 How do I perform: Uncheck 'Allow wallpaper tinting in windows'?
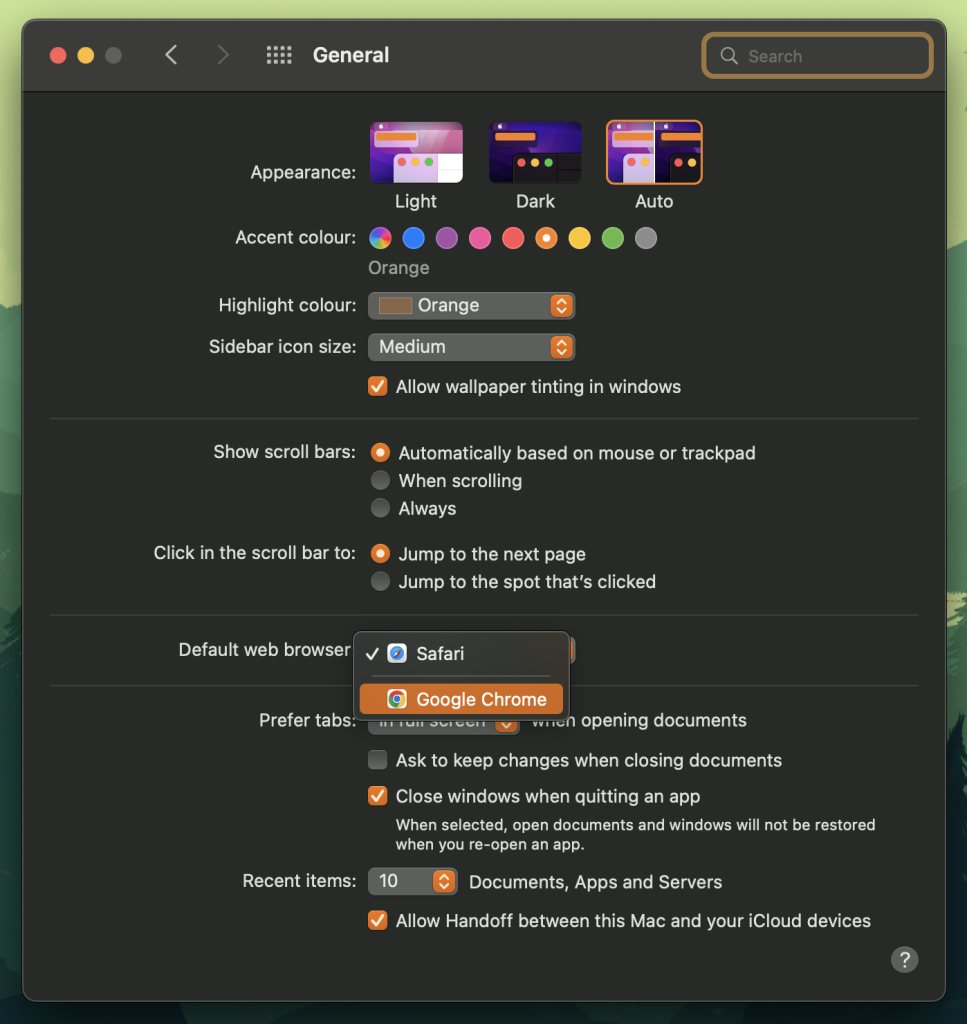pos(377,386)
